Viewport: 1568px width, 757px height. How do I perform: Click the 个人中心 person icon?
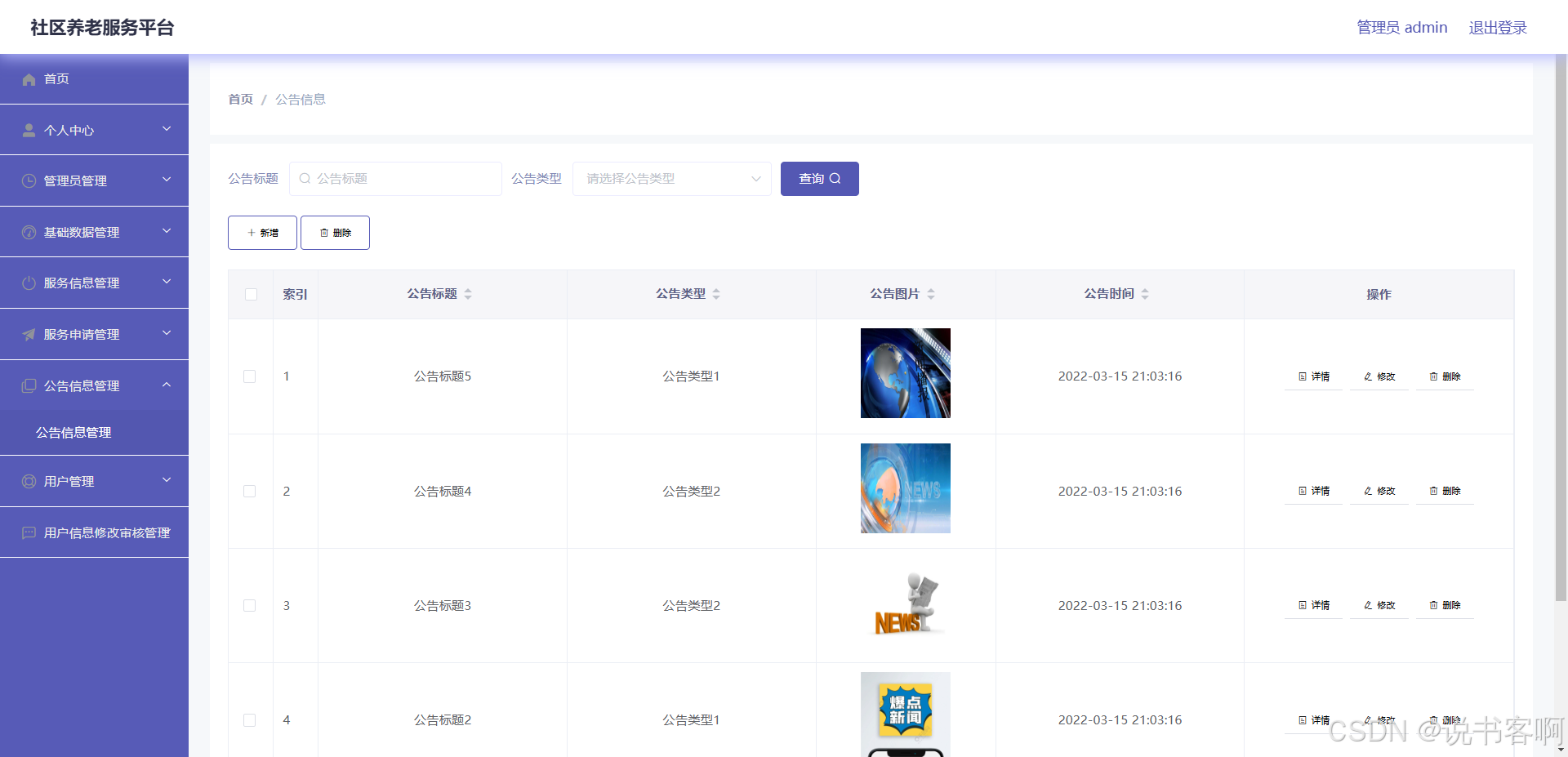(x=29, y=129)
